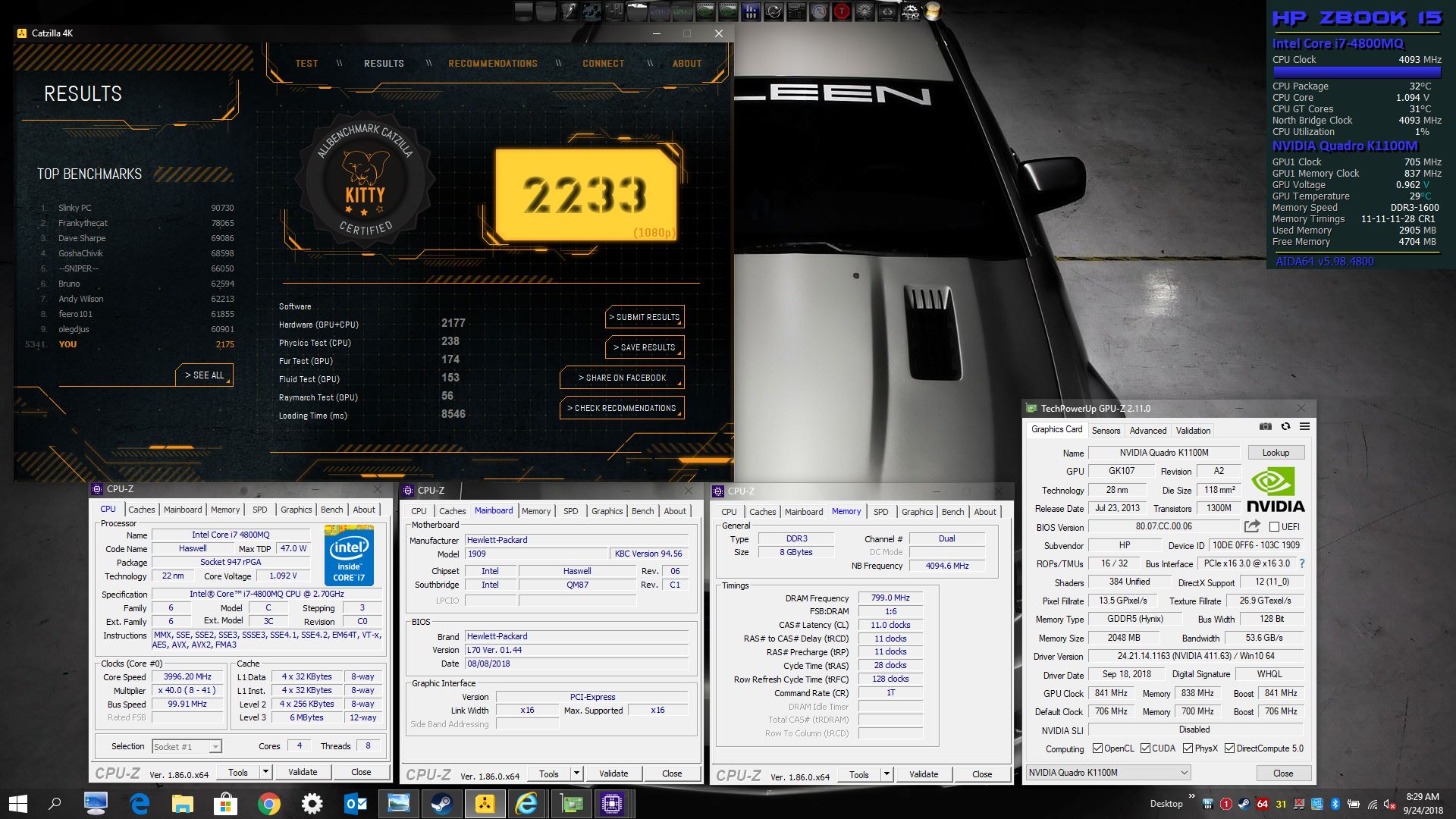This screenshot has height=819, width=1456.
Task: Switch to the Caches tab in first CPU-Z
Action: point(141,510)
